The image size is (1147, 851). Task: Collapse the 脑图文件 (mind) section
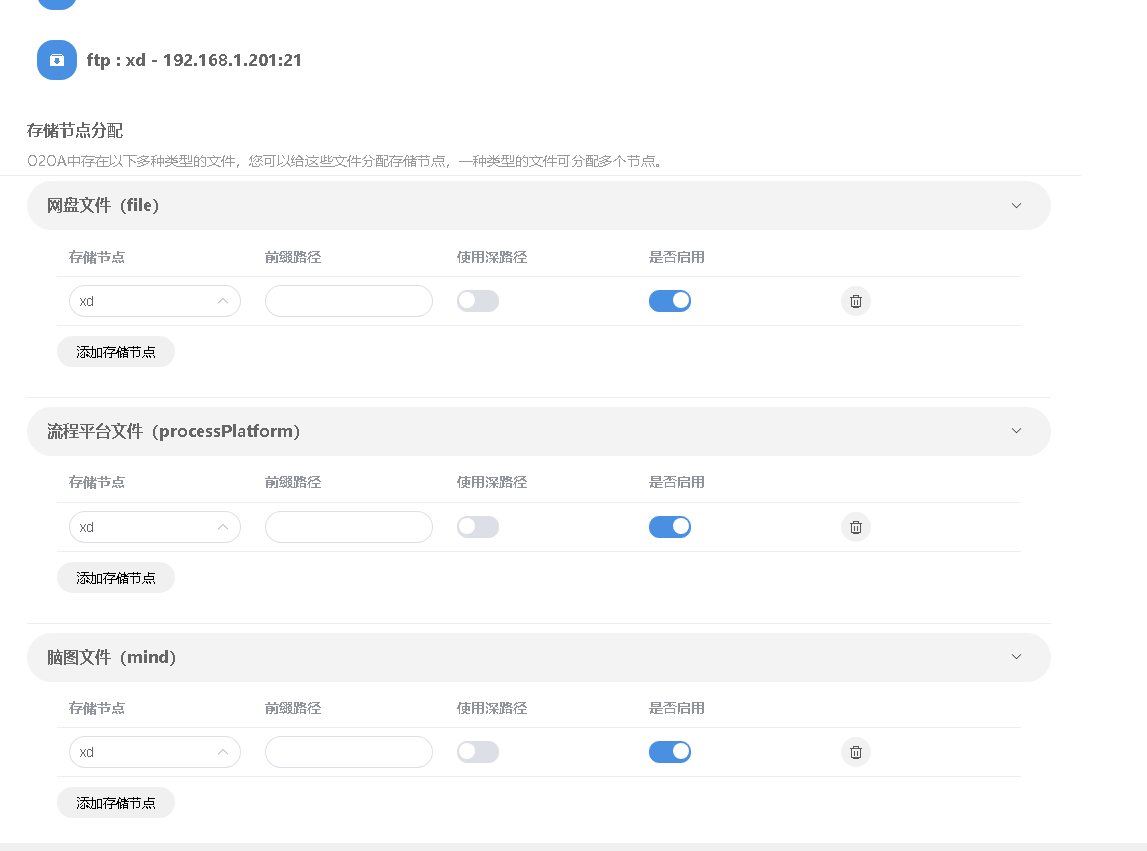tap(1016, 657)
